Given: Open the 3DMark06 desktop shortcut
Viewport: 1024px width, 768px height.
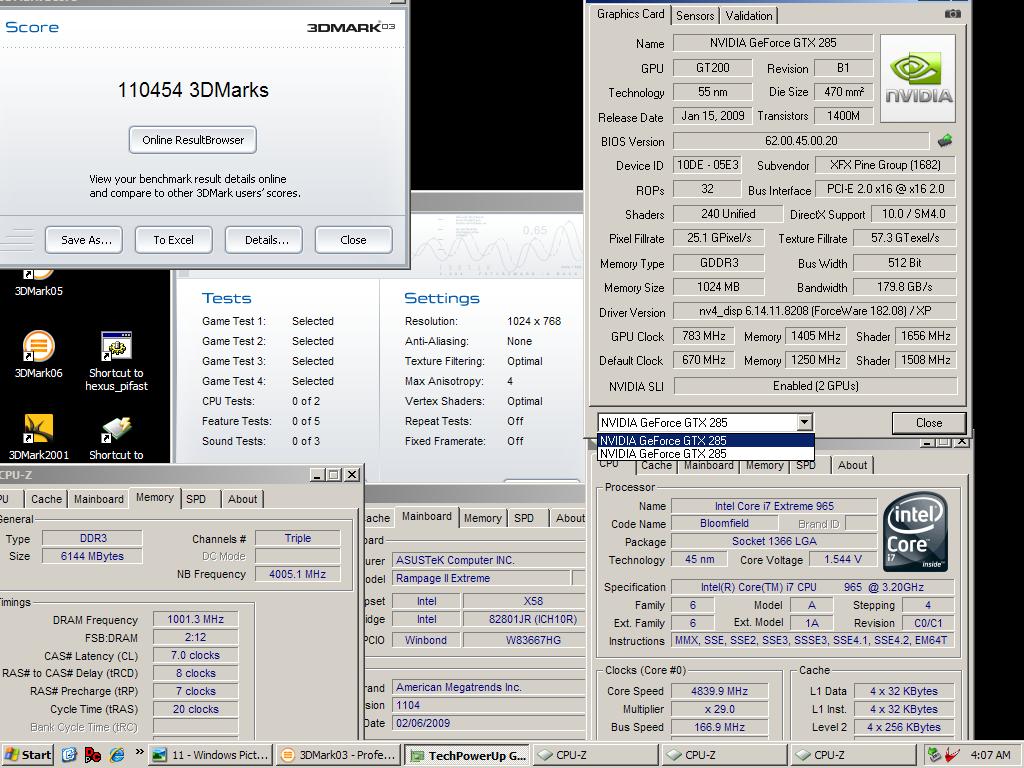Looking at the screenshot, I should point(39,355).
